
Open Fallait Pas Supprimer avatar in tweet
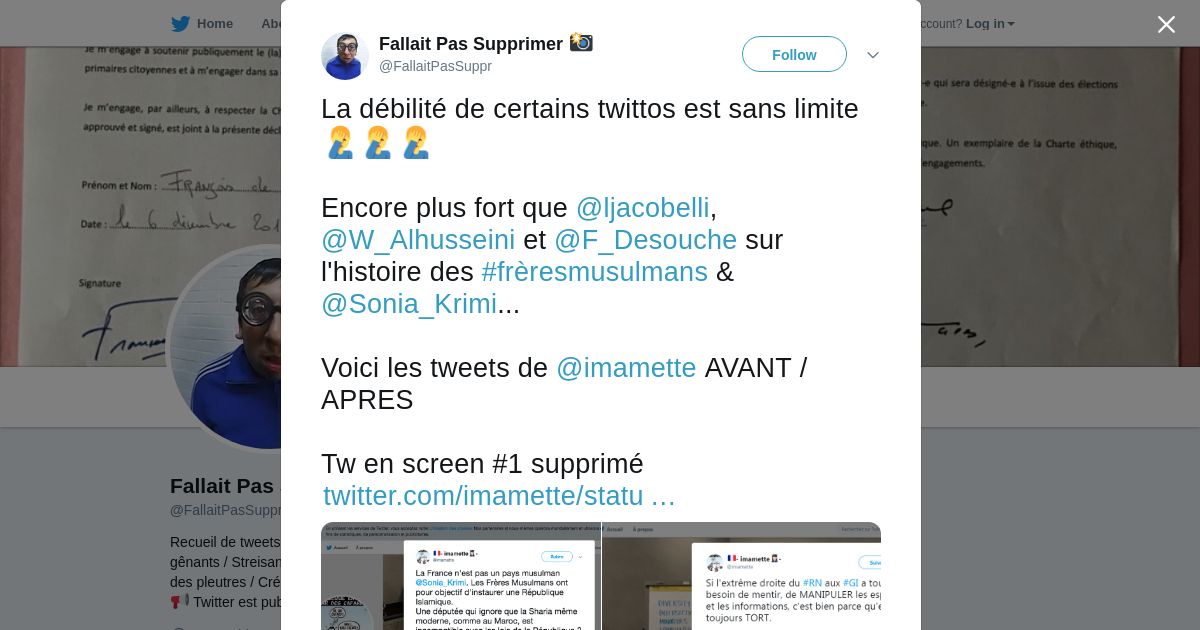tap(345, 56)
